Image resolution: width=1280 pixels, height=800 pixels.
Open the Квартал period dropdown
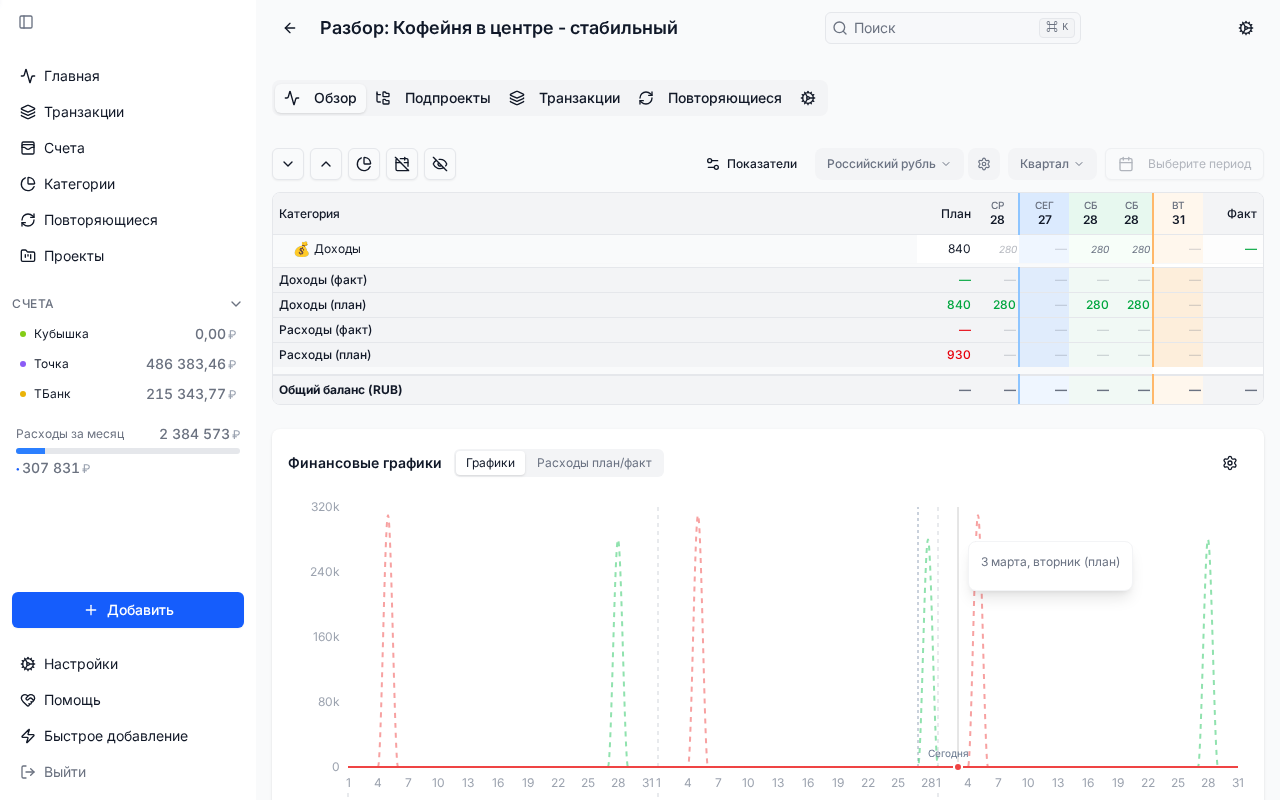(x=1051, y=164)
